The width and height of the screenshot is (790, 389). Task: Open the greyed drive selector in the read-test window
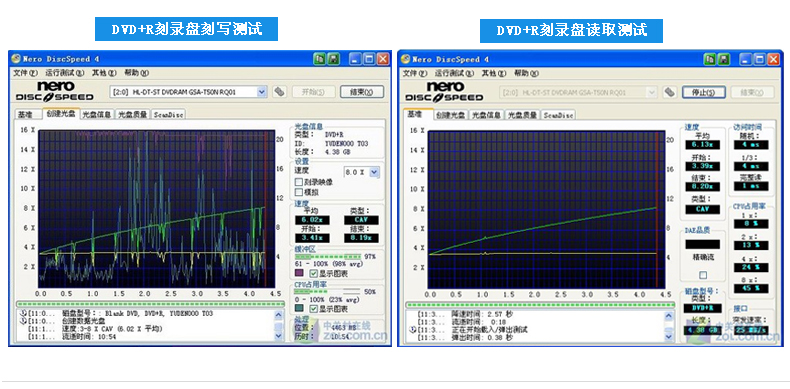point(578,92)
